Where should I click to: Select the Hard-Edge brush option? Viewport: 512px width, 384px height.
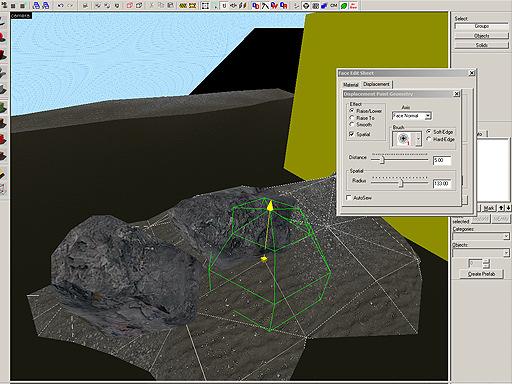[x=429, y=139]
